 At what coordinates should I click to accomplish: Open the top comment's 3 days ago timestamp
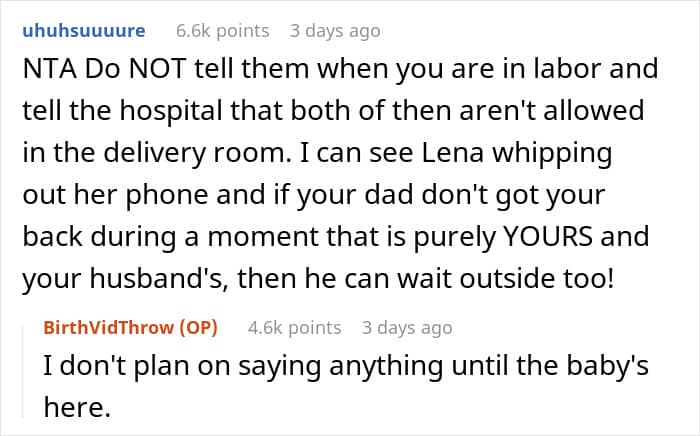335,30
